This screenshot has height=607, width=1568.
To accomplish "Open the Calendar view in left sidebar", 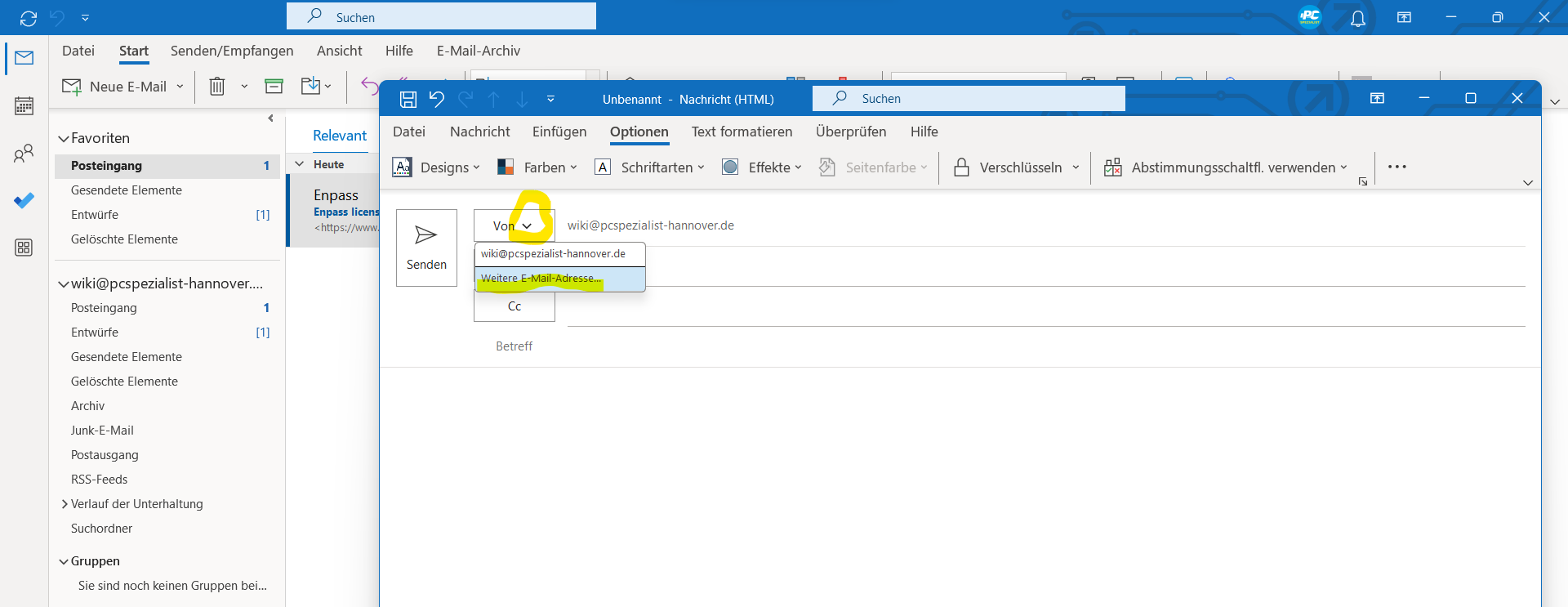I will (x=24, y=106).
